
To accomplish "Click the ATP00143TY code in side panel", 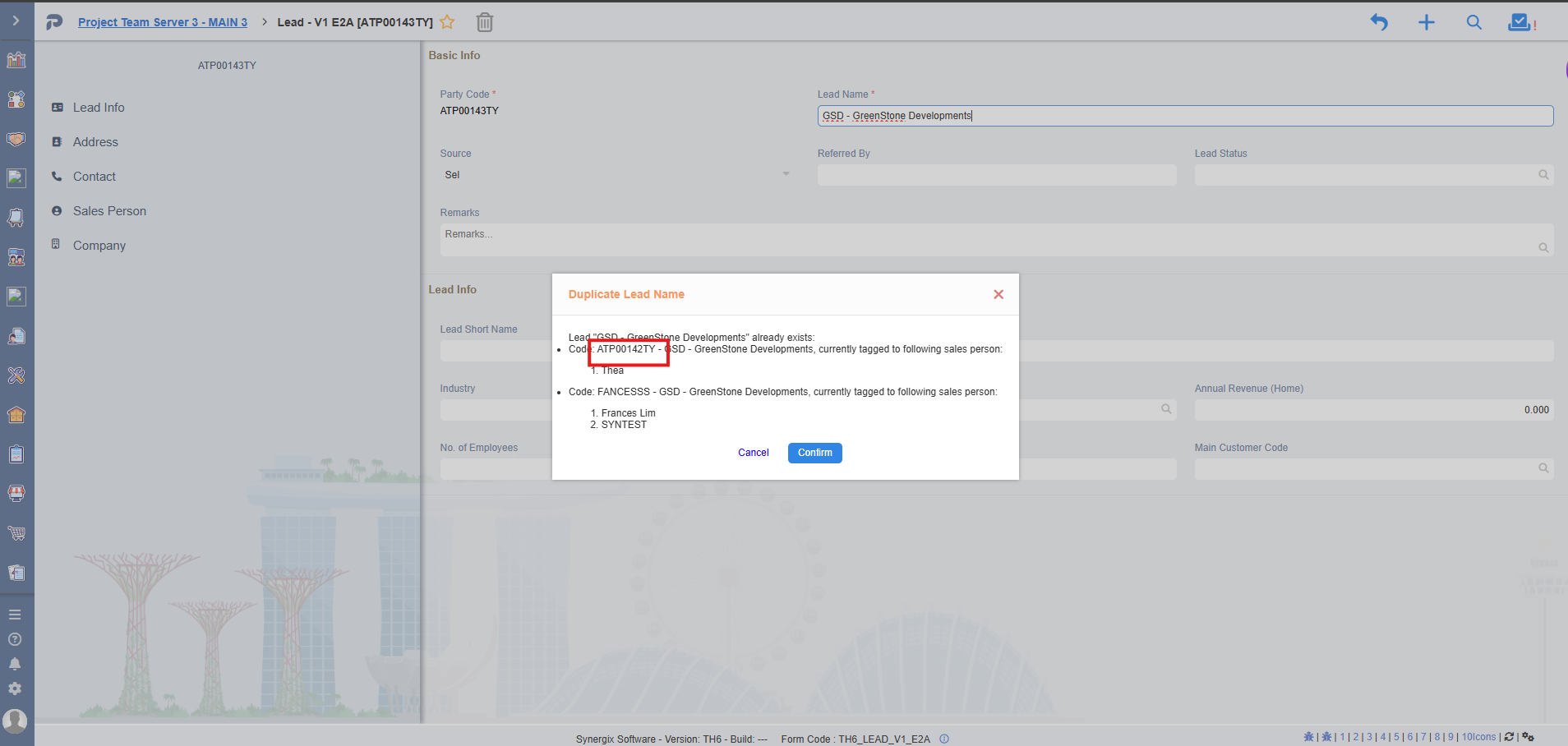I will tap(227, 66).
